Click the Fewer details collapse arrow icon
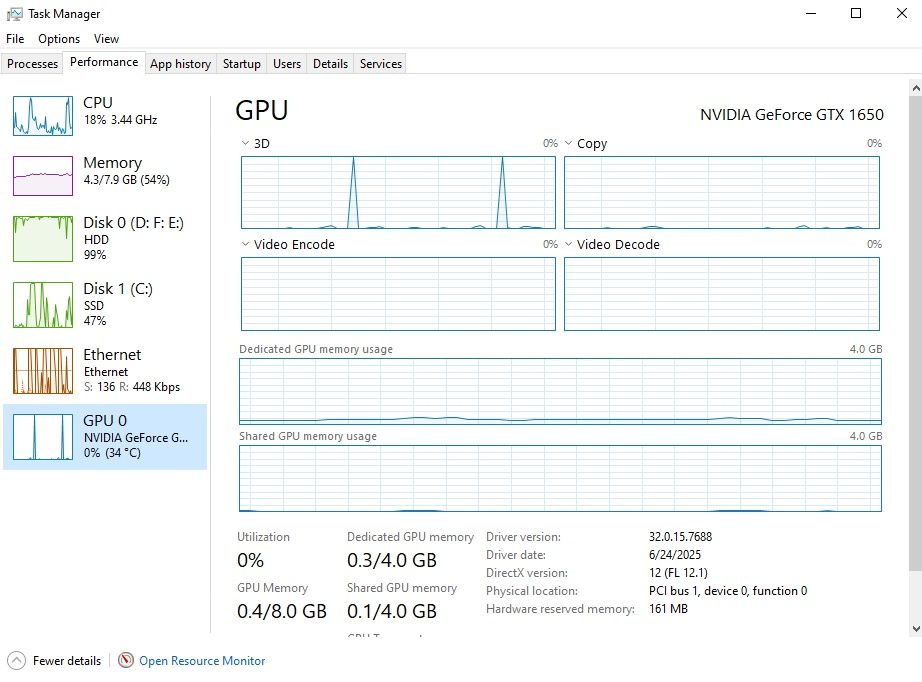This screenshot has height=682, width=922. 16,661
